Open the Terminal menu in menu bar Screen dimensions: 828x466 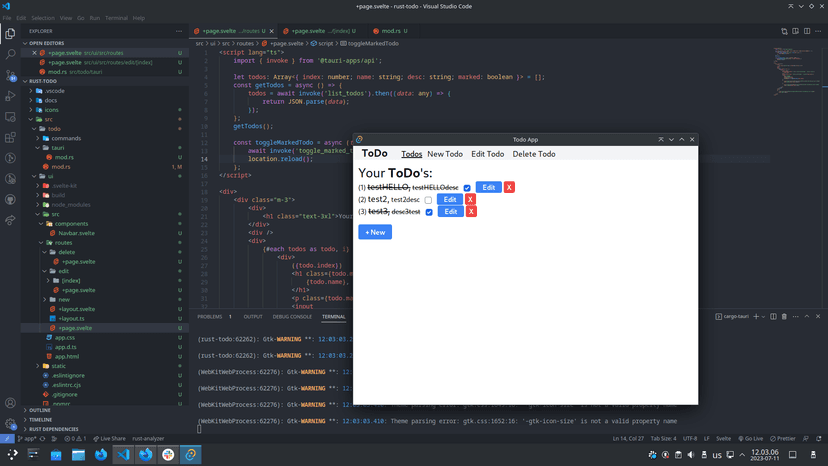pyautogui.click(x=117, y=18)
